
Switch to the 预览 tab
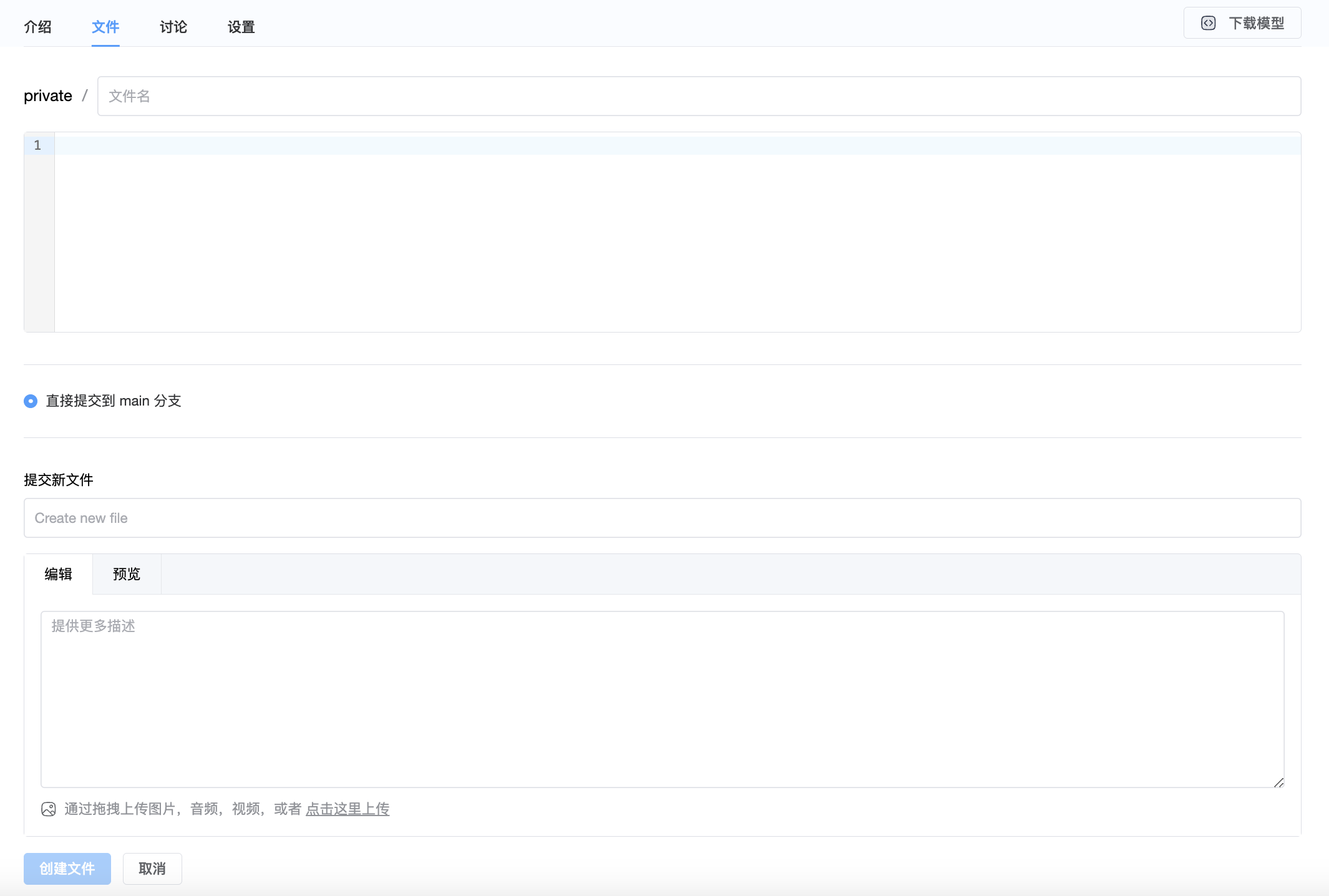tap(127, 574)
